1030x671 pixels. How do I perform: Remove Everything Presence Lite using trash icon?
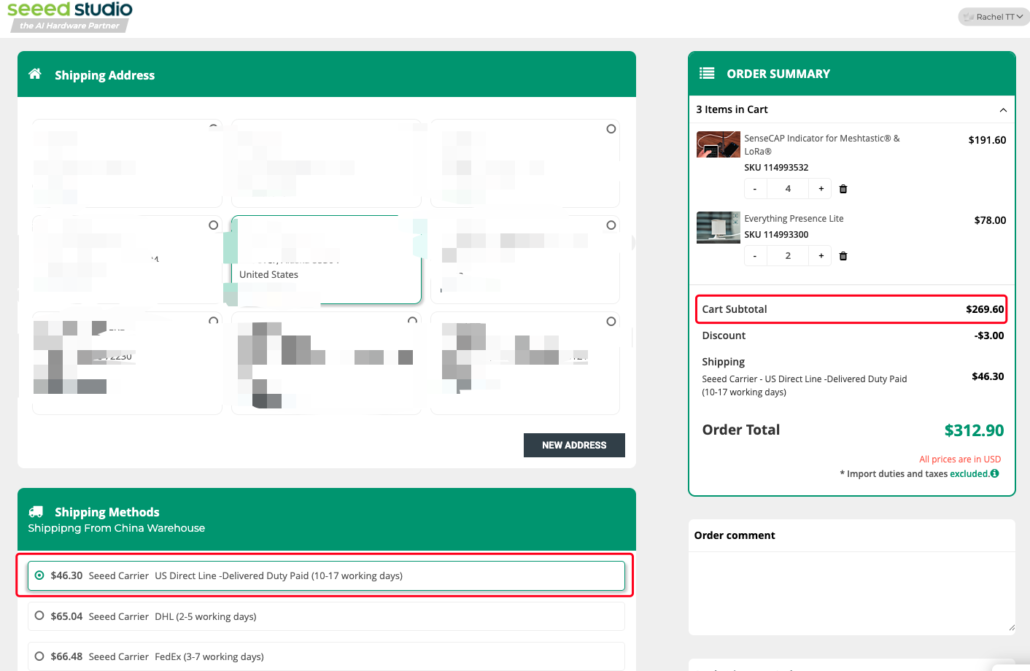click(x=843, y=256)
